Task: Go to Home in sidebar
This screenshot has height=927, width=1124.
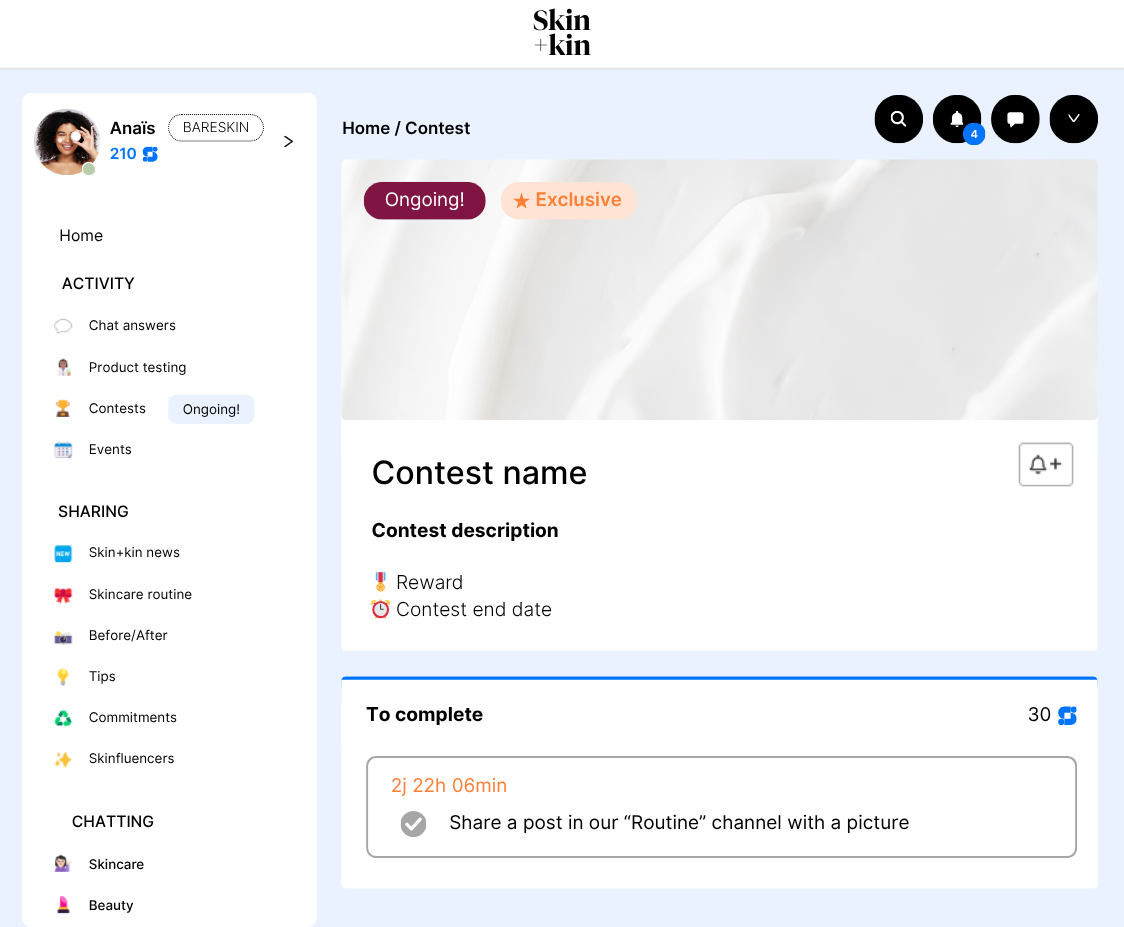Action: pos(81,236)
